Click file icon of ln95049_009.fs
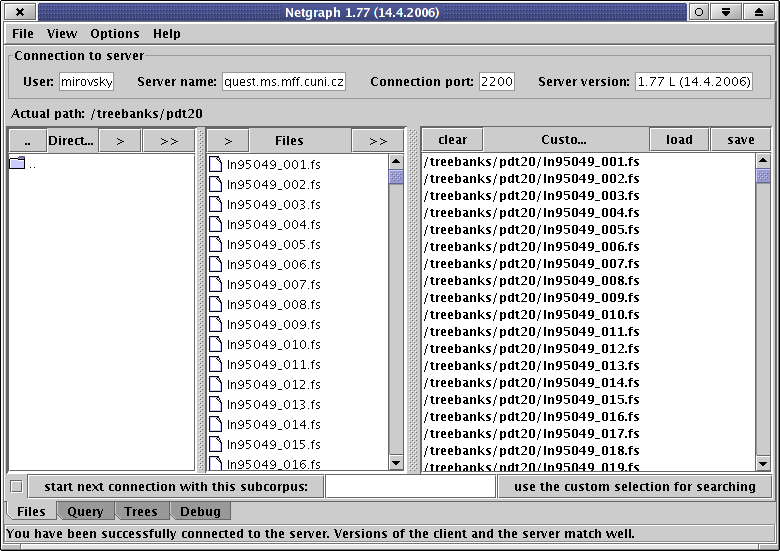 pos(215,324)
